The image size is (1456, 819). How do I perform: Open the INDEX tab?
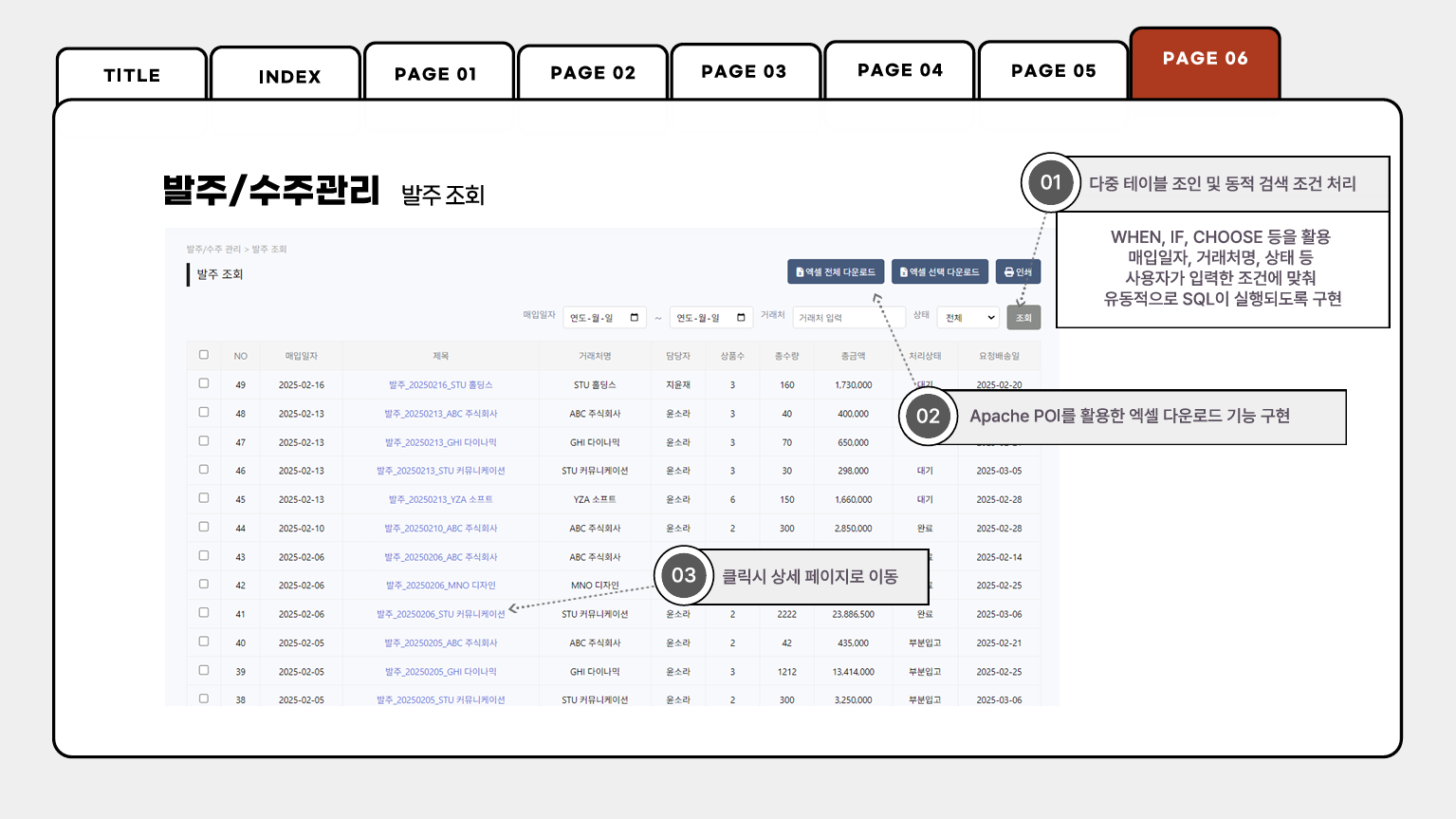point(289,77)
